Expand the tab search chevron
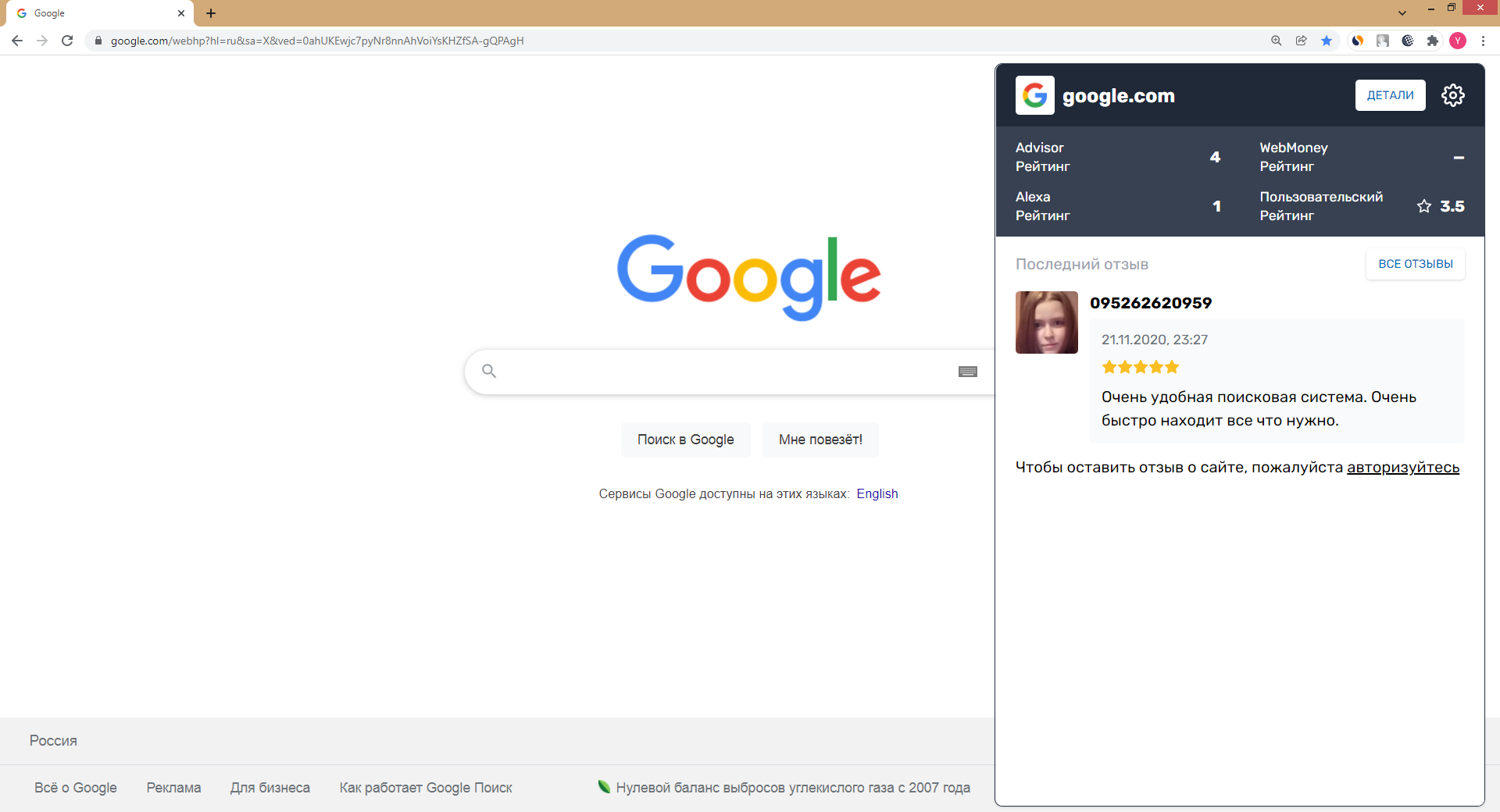Image resolution: width=1500 pixels, height=812 pixels. pyautogui.click(x=1402, y=13)
